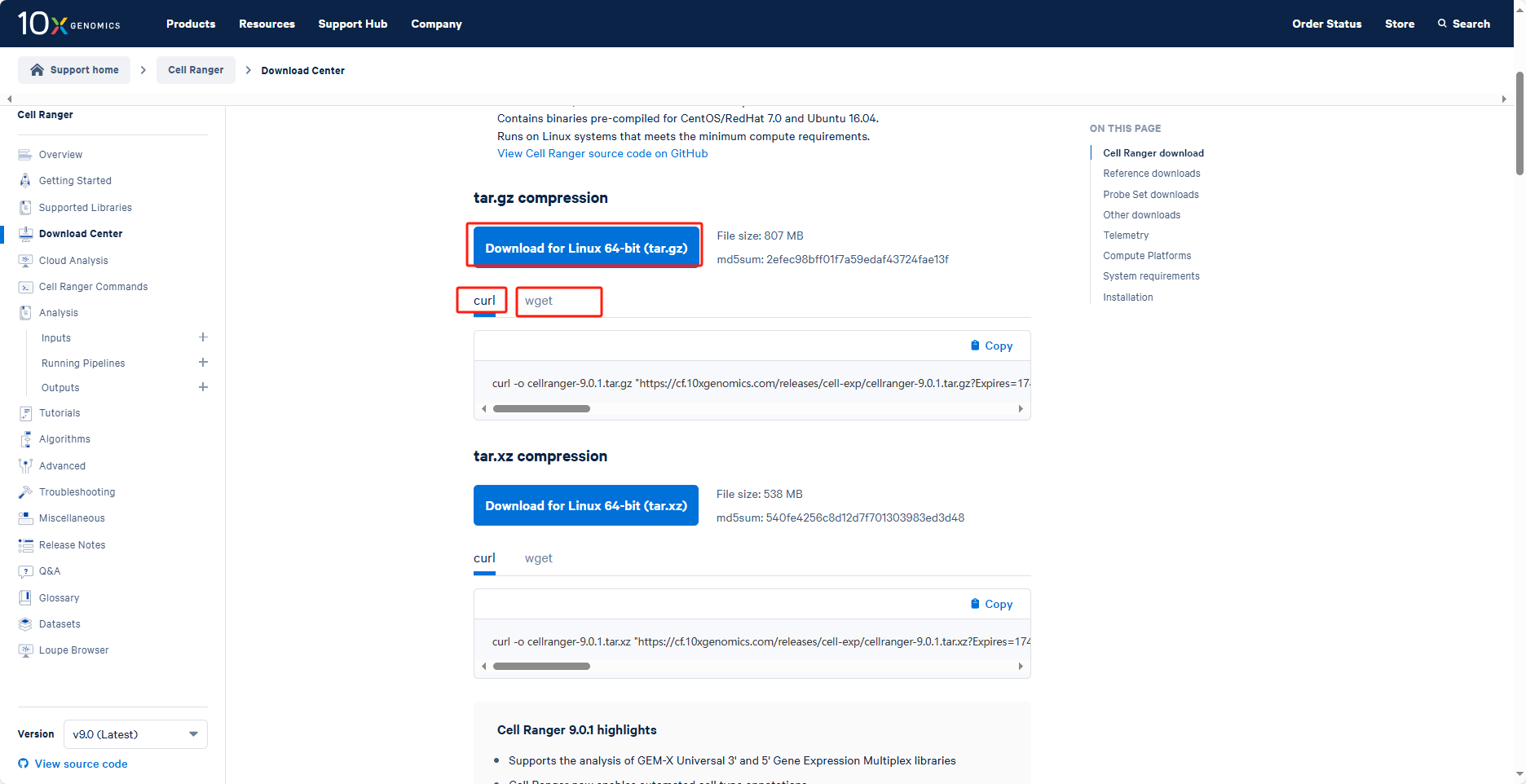Click the Cell Ranger breadcrumb

[x=196, y=70]
